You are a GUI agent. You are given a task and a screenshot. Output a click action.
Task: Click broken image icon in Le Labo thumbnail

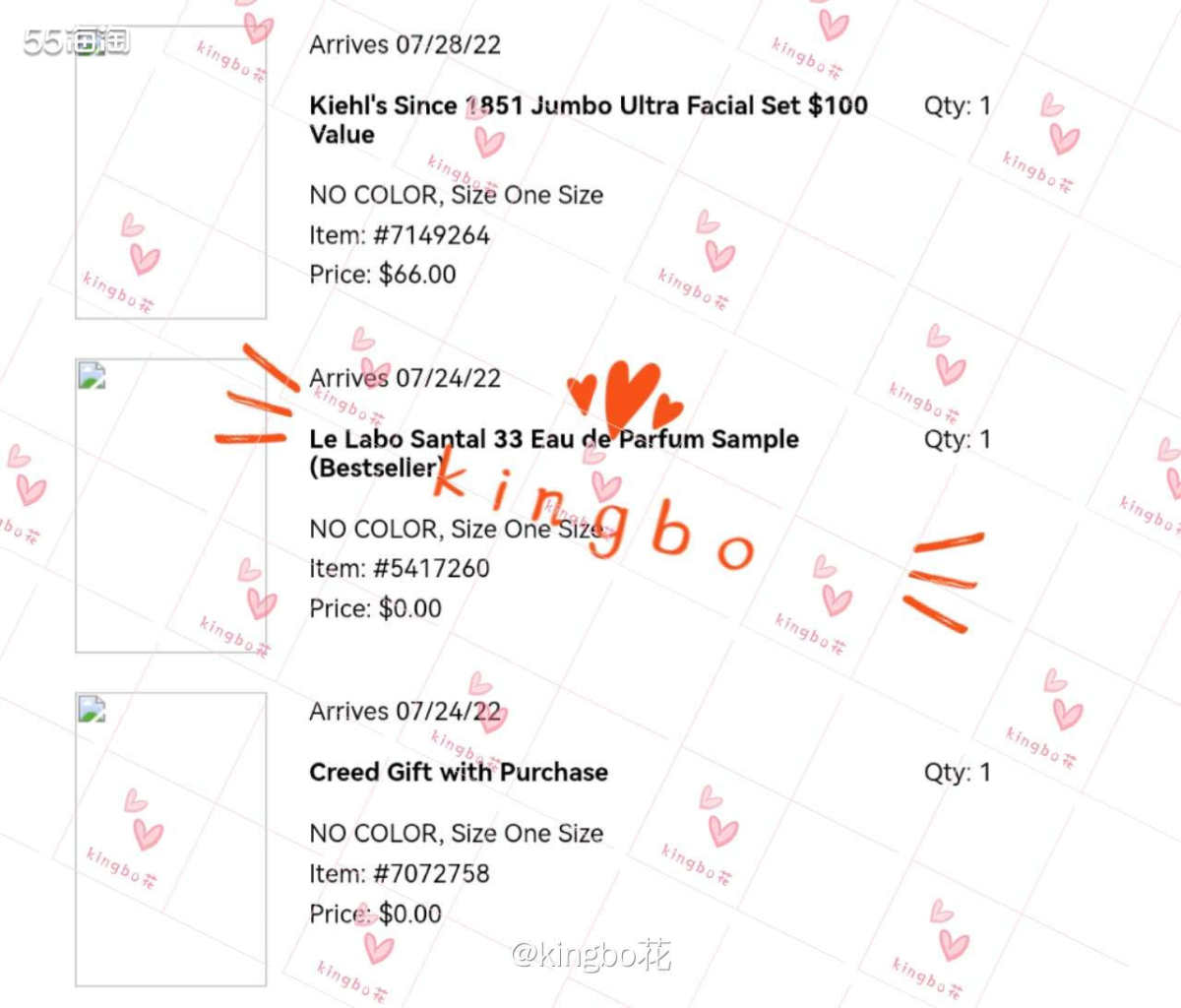93,376
